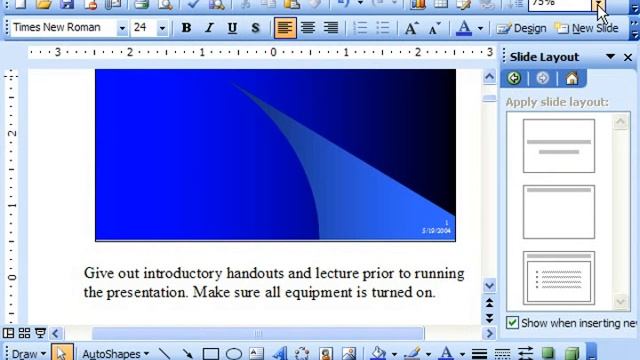Apply the Title Only layout thumbnail
Image resolution: width=640 pixels, height=360 pixels.
coord(559,212)
